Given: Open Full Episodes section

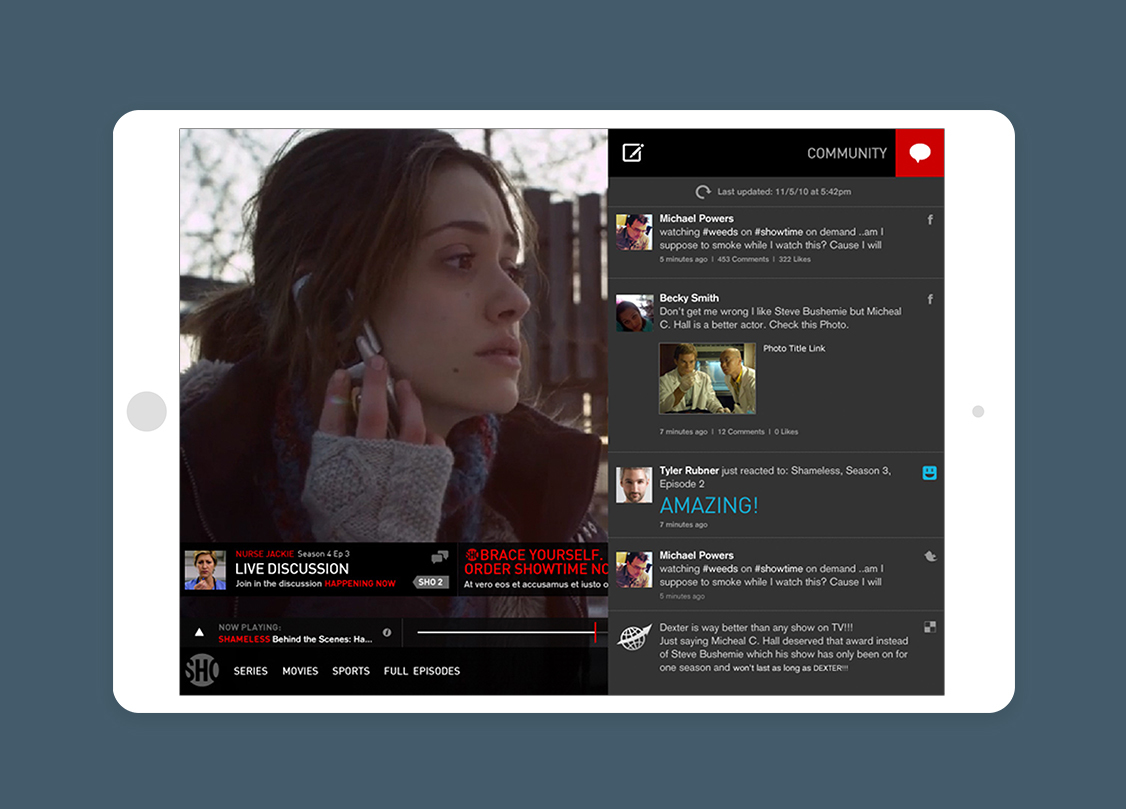Looking at the screenshot, I should (x=422, y=671).
